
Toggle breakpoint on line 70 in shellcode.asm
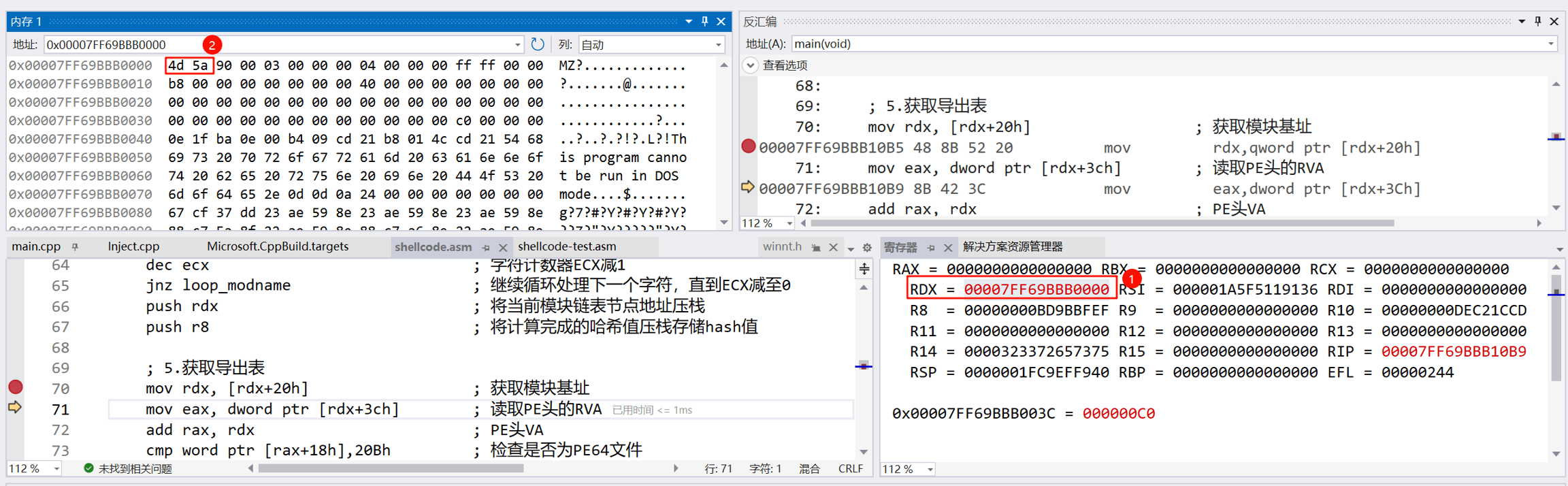coord(16,388)
